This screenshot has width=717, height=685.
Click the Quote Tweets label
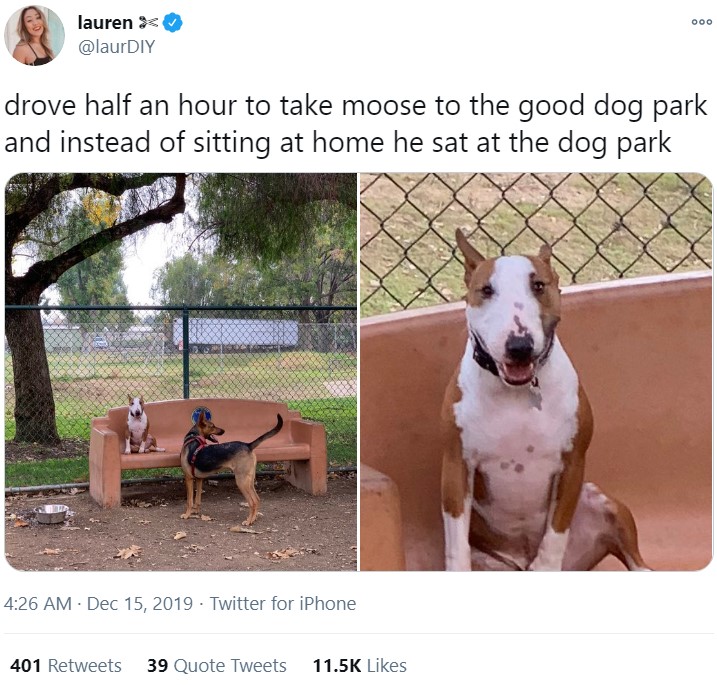coord(230,666)
